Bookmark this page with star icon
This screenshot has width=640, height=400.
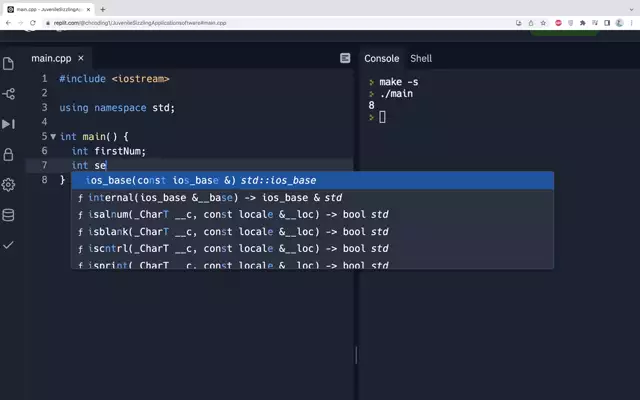(543, 23)
